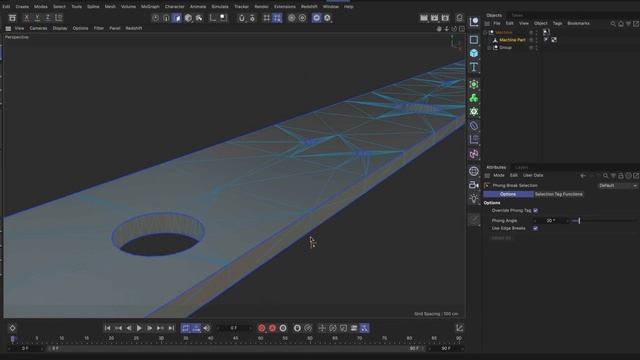Open the Light object icon in side palette
Image resolution: width=640 pixels, height=360 pixels.
(x=474, y=199)
